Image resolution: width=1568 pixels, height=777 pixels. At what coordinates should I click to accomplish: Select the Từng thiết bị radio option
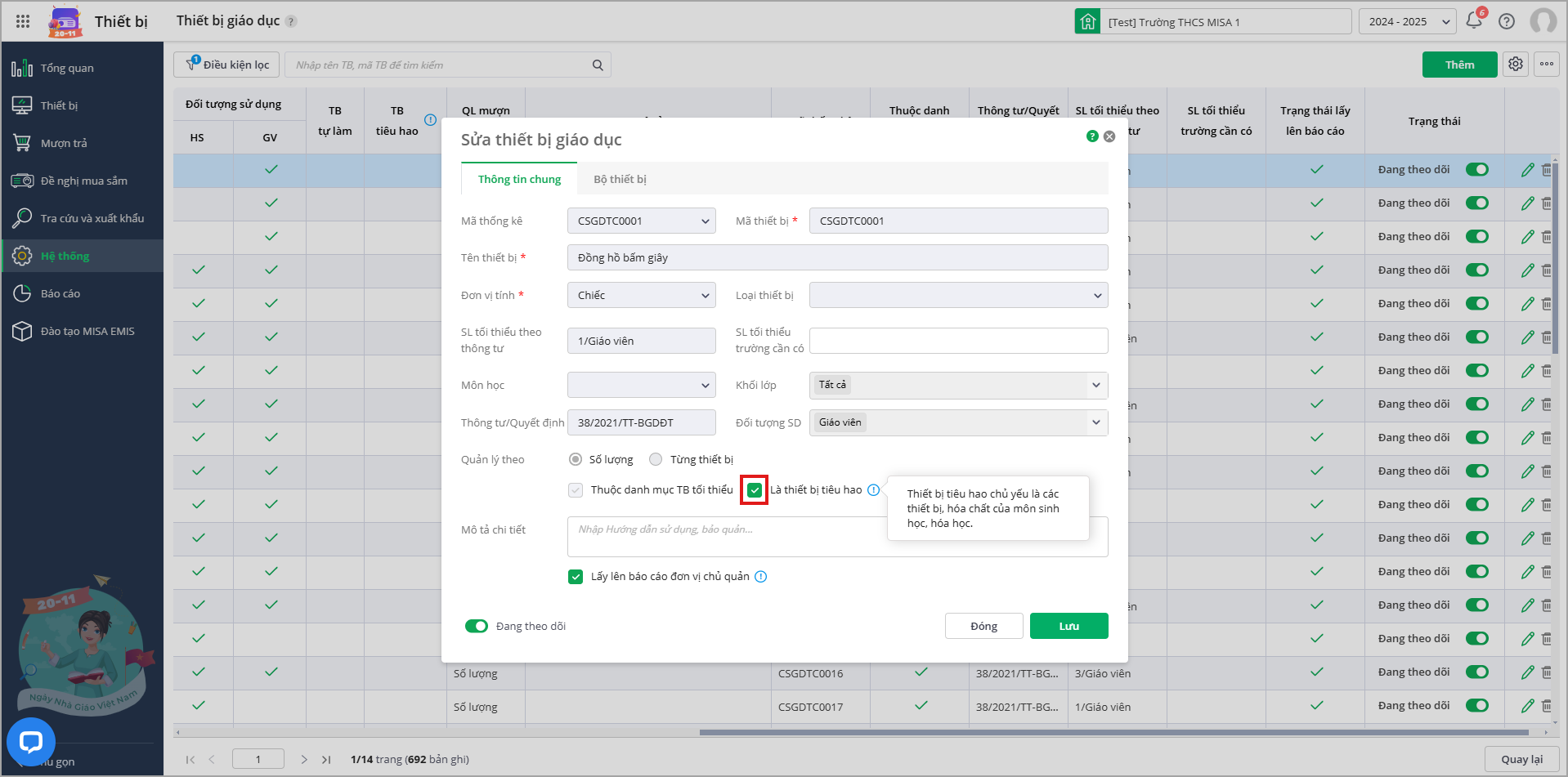pyautogui.click(x=656, y=459)
